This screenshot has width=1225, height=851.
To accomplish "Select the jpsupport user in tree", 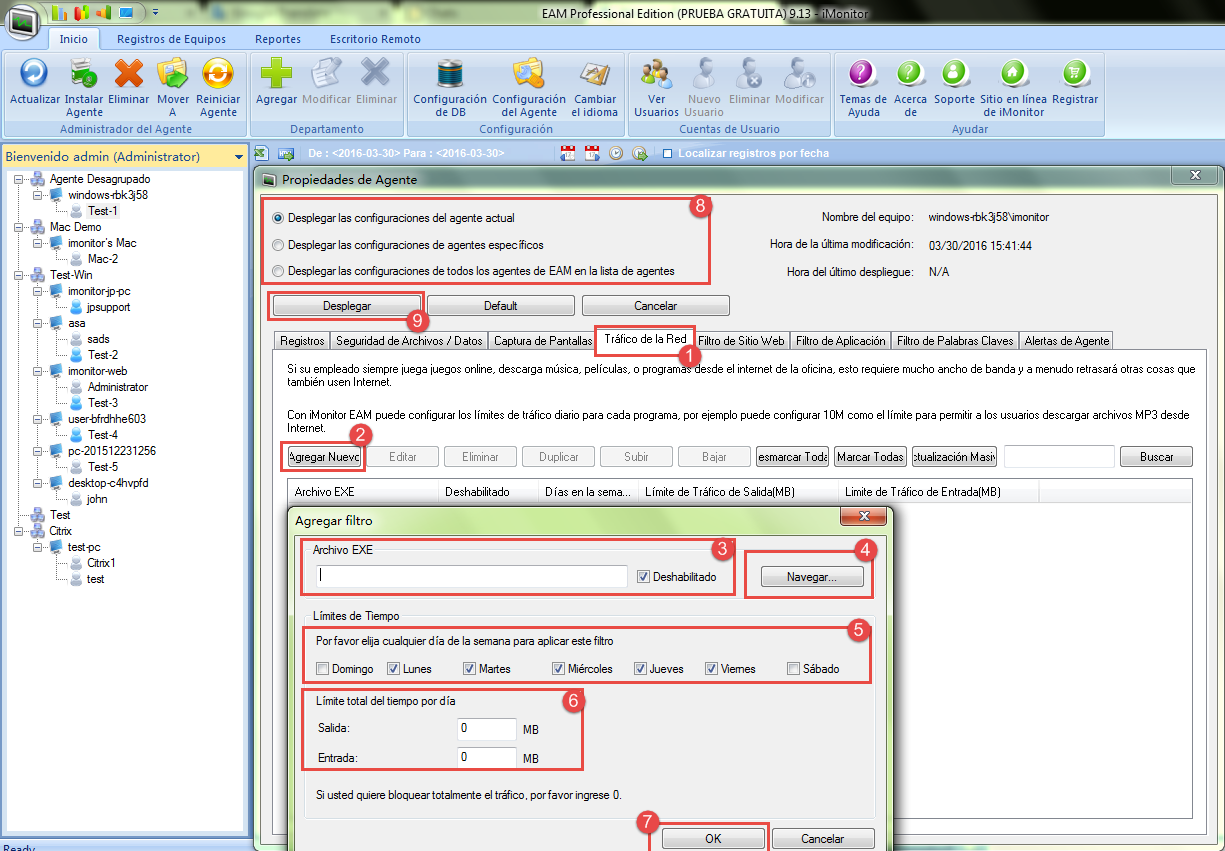I will [108, 307].
